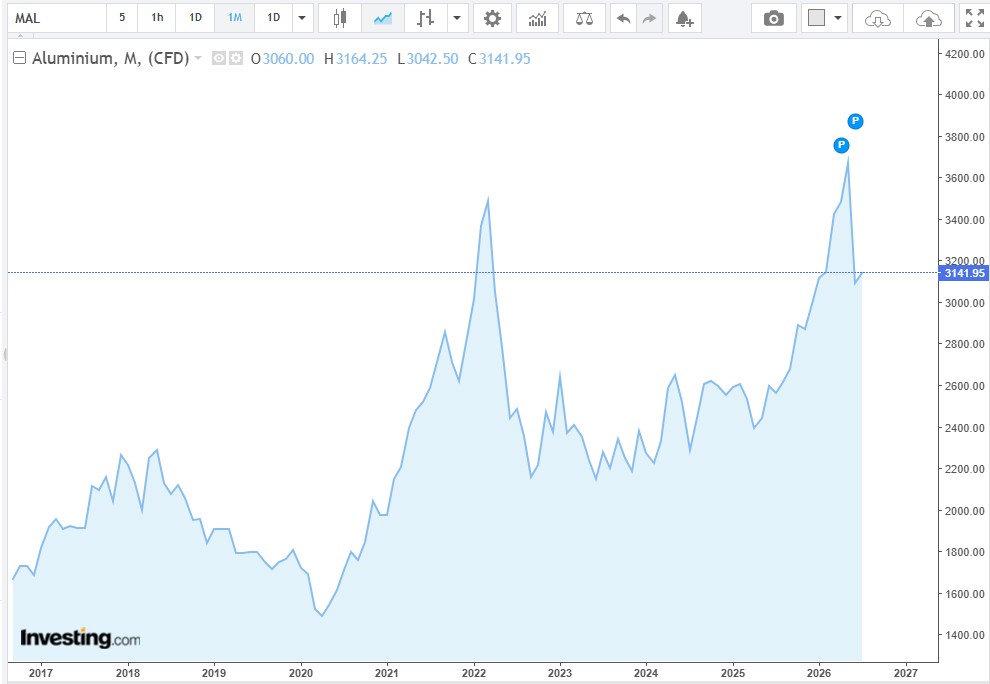Select the 1M interval tab
This screenshot has height=684, width=990.
point(235,18)
